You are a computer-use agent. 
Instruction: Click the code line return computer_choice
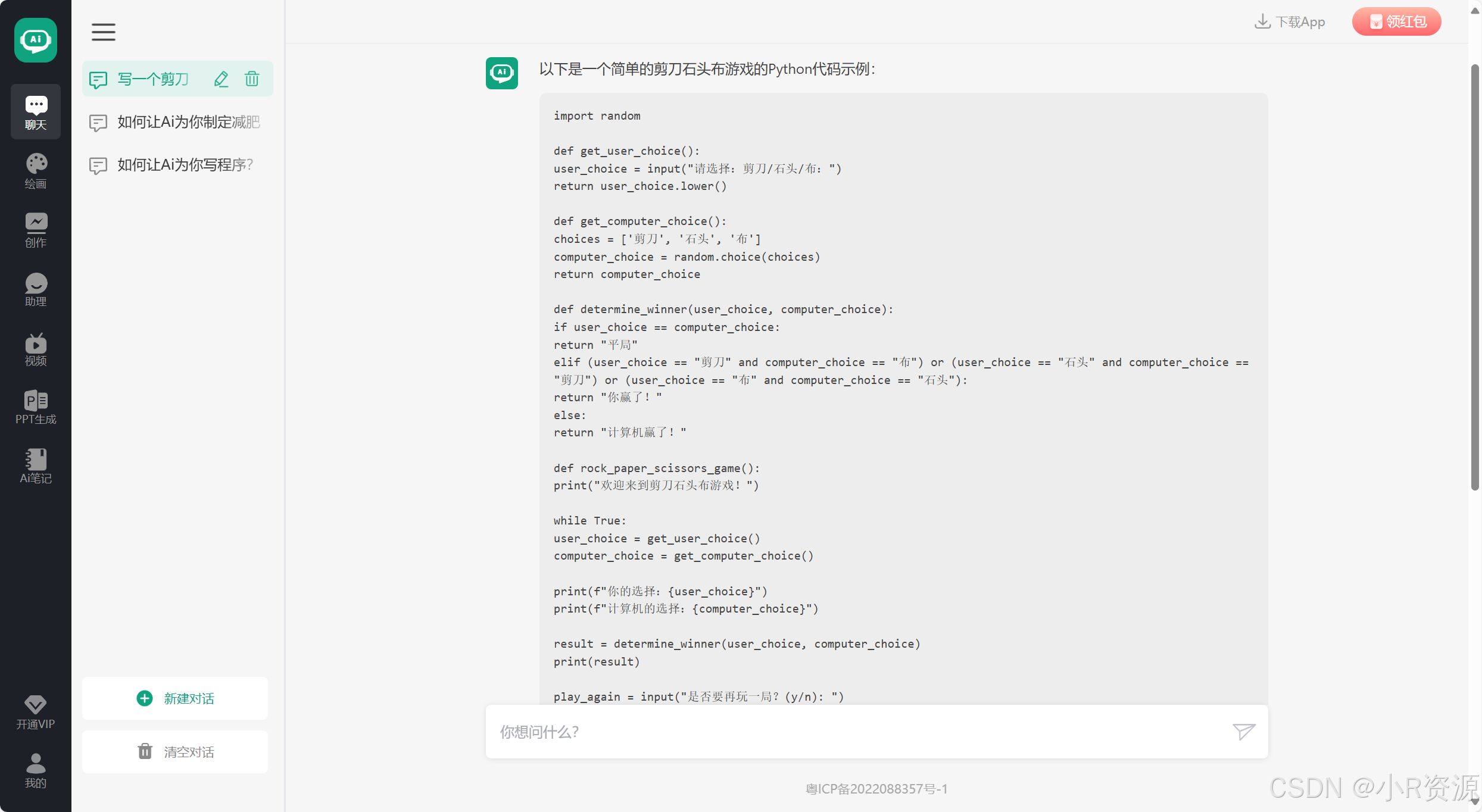click(x=627, y=274)
